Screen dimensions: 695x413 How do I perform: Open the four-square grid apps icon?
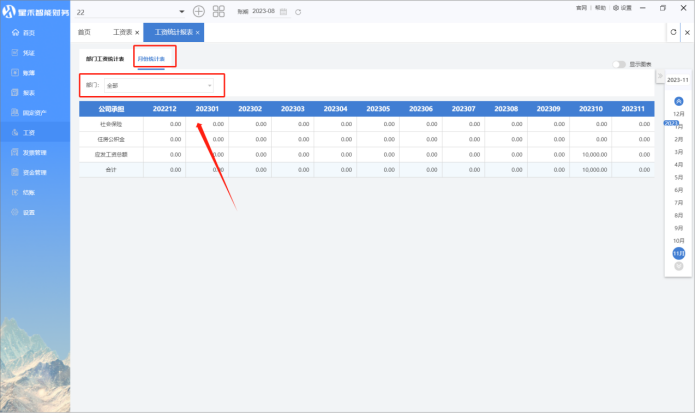point(219,11)
